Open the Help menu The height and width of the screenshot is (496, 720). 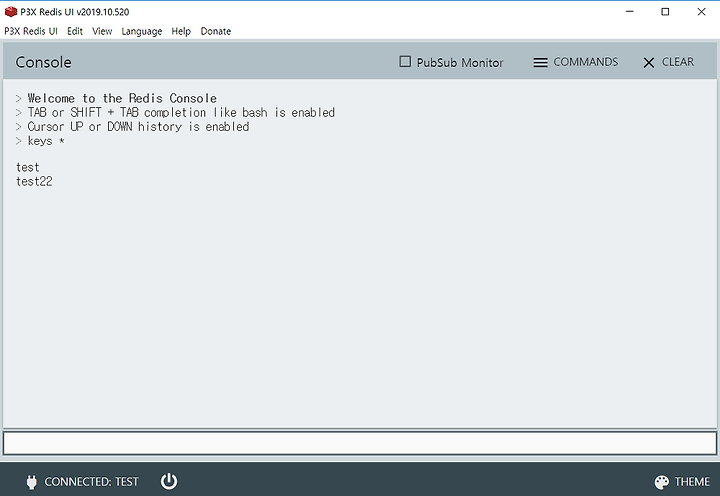[x=181, y=31]
